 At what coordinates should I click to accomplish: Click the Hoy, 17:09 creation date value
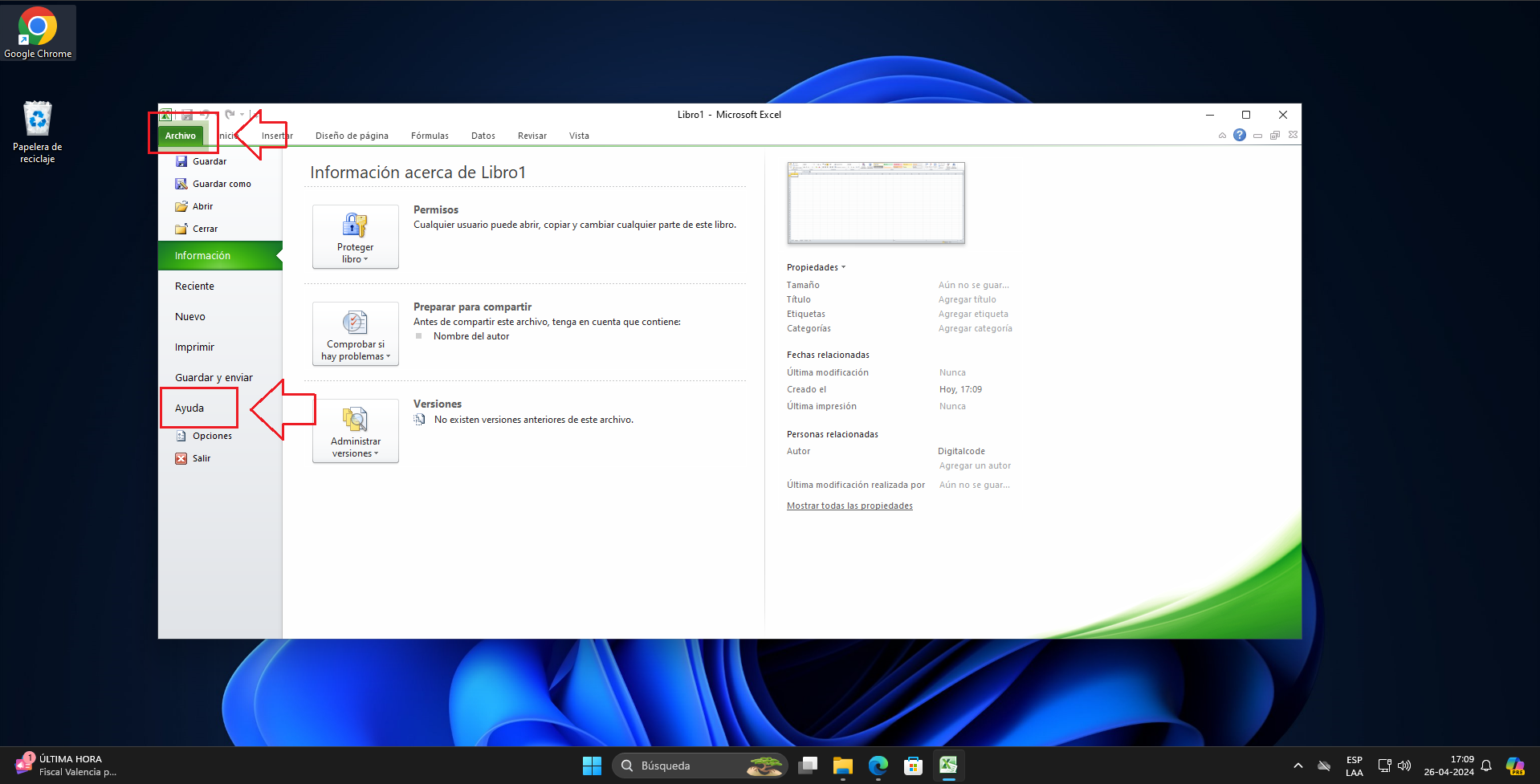click(960, 389)
